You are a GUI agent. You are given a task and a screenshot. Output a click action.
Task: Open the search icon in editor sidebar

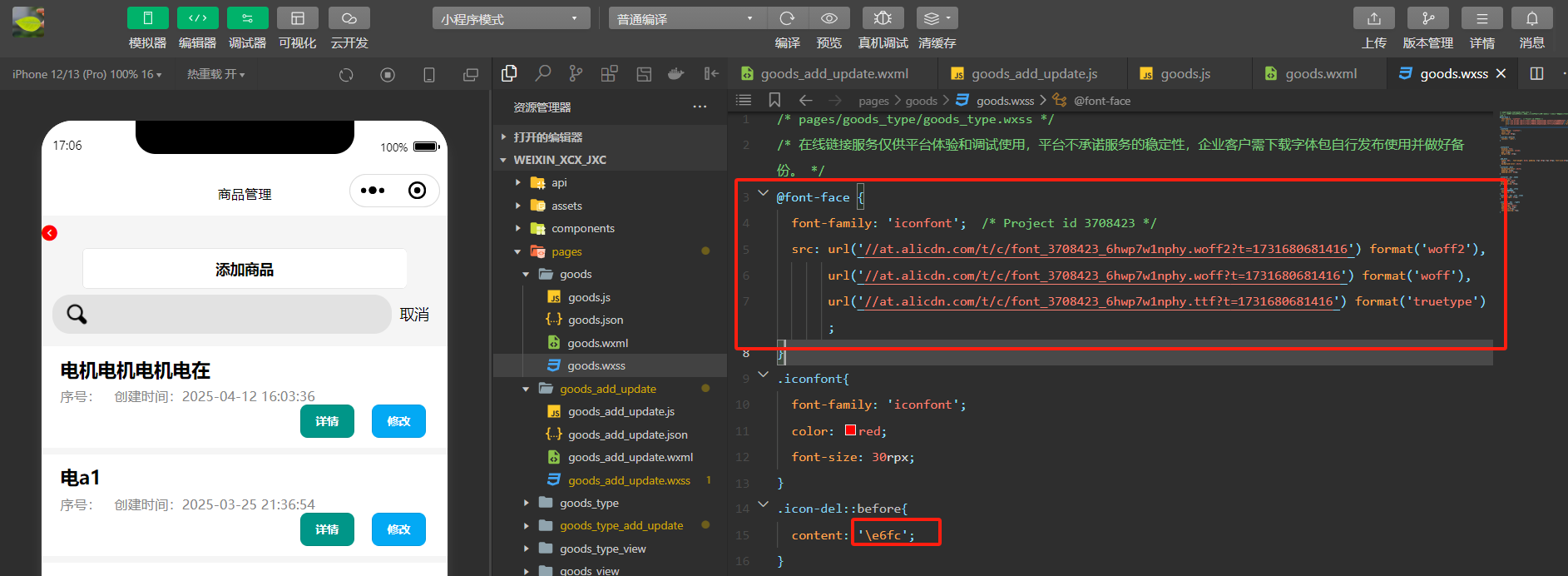pyautogui.click(x=543, y=73)
